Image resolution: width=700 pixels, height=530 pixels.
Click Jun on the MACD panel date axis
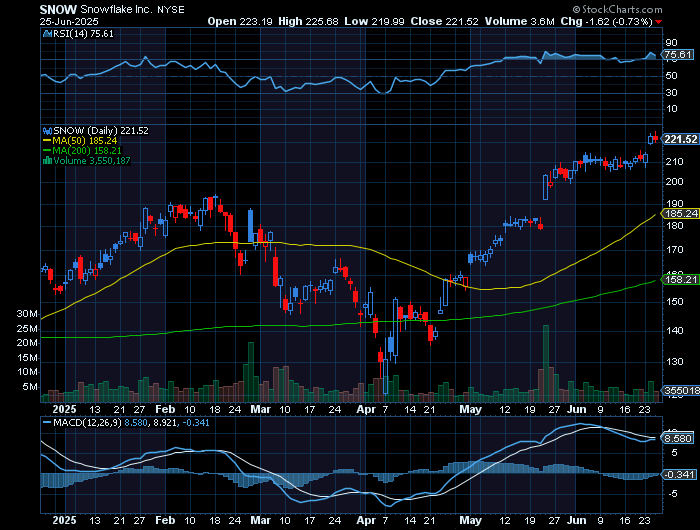pos(577,521)
